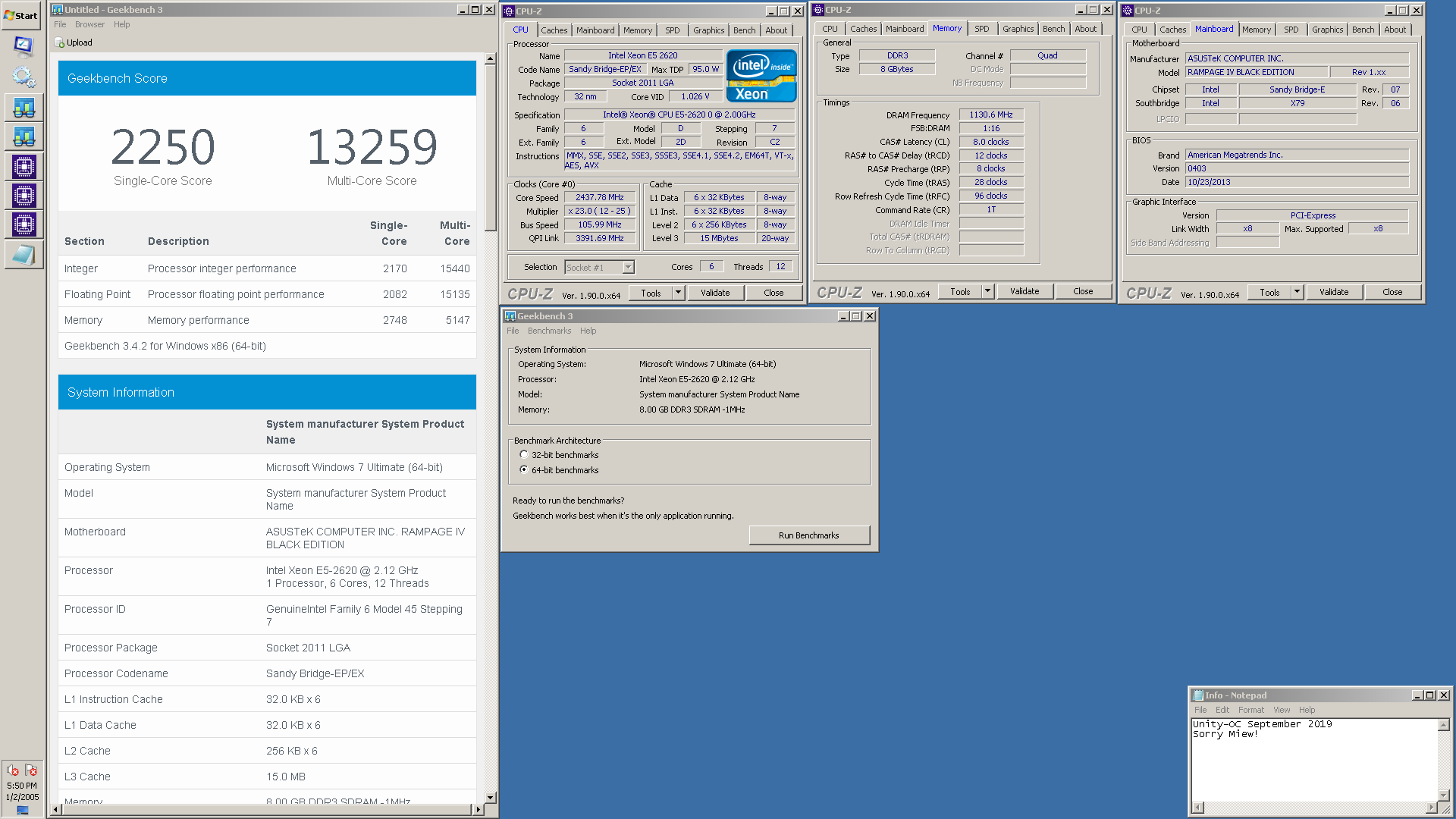
Task: Click the Processor Codename row in System Information
Action: (x=267, y=673)
